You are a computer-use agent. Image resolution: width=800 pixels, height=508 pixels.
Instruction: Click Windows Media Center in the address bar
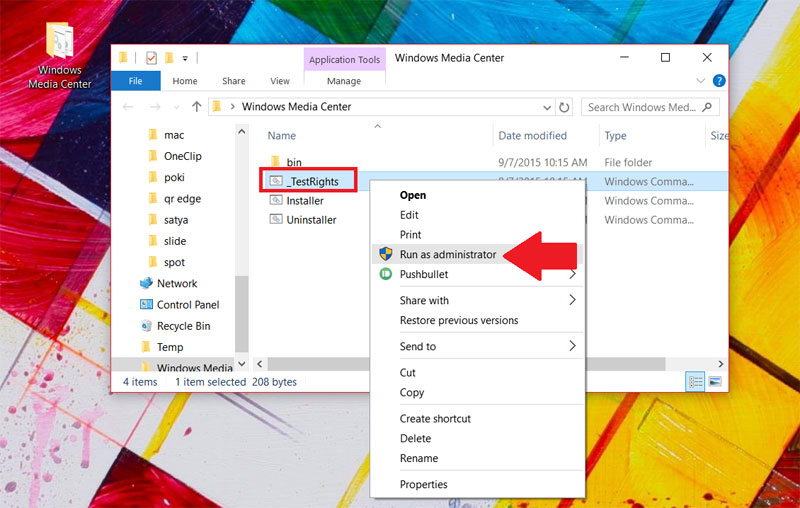tap(296, 107)
